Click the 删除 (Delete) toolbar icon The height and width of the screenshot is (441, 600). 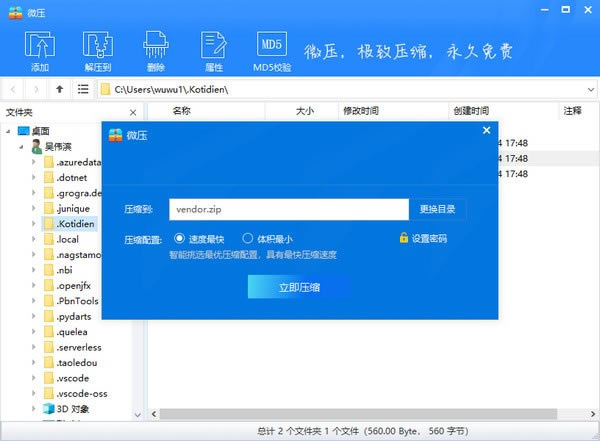(155, 50)
